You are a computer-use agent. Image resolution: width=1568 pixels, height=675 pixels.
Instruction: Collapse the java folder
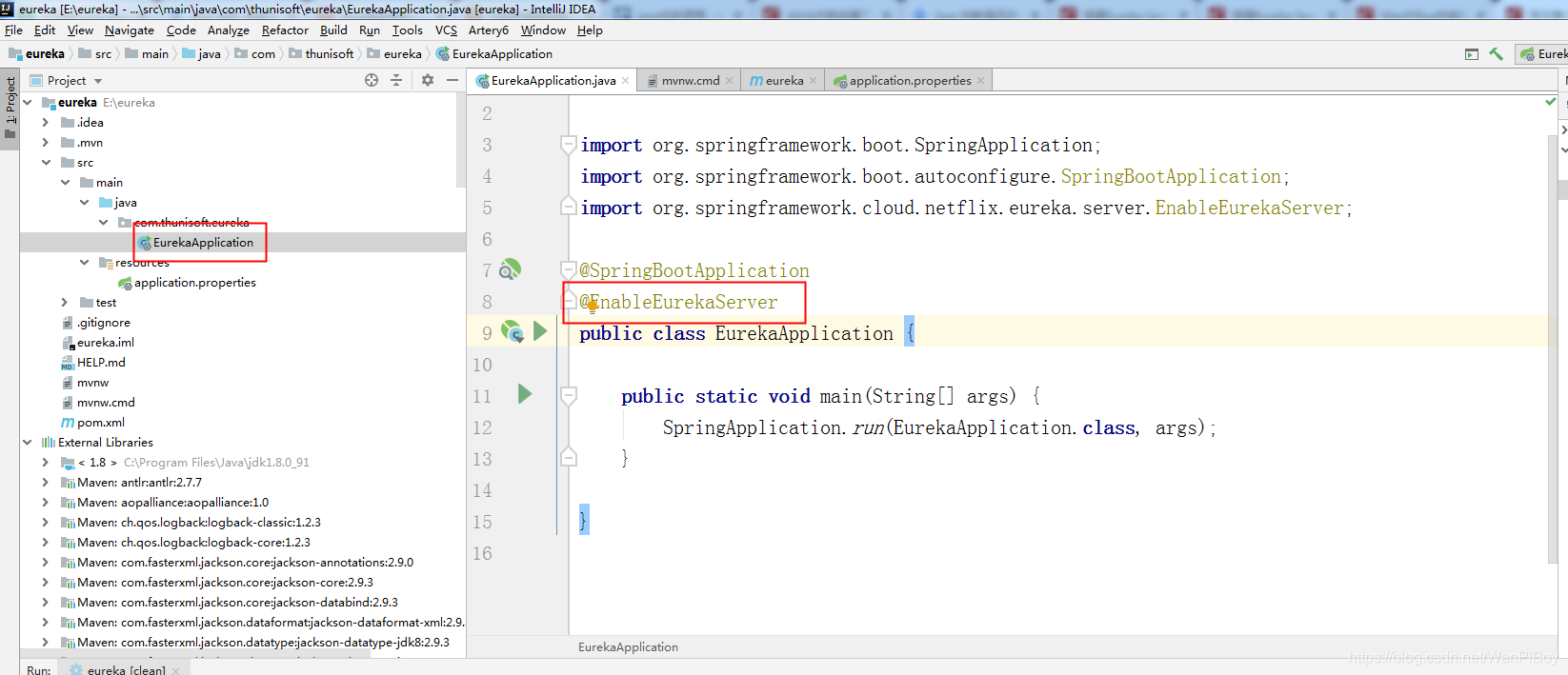[x=84, y=202]
